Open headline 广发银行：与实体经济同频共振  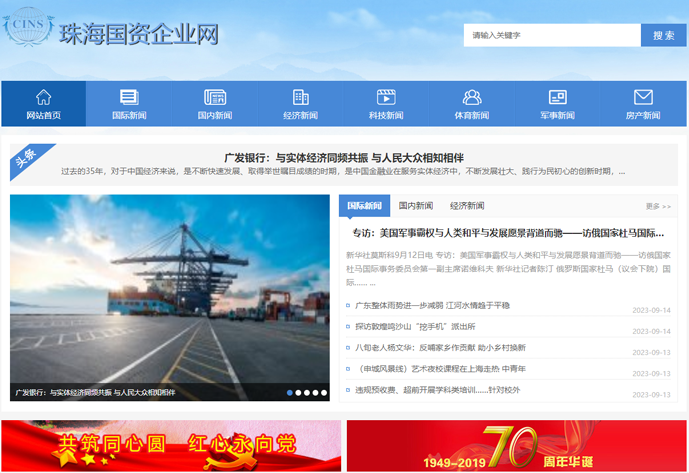[x=344, y=157]
